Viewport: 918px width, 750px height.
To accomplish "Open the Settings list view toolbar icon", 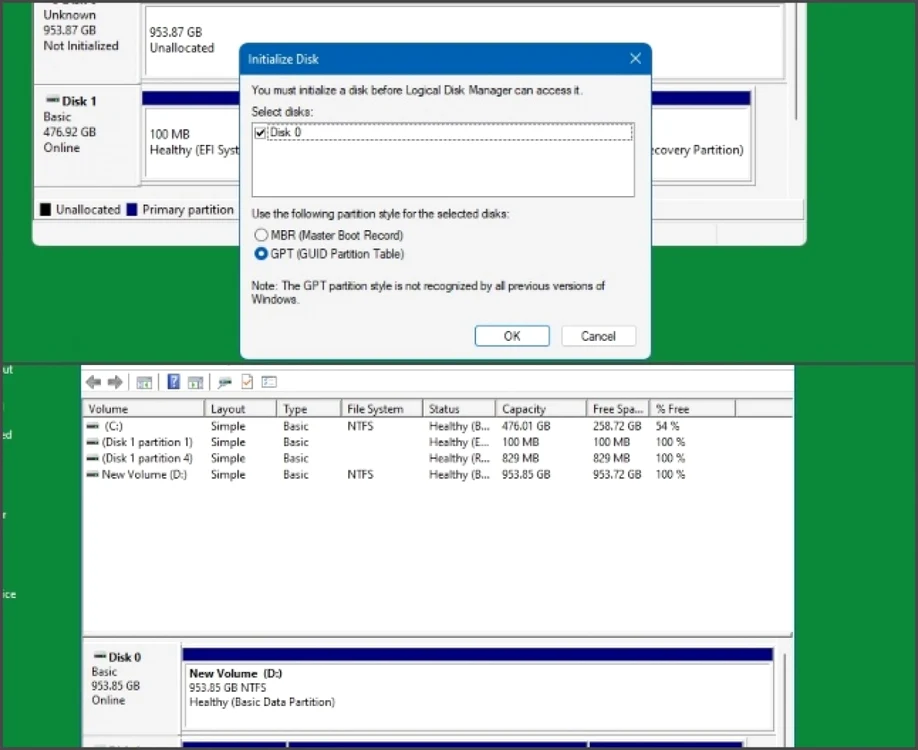I will pos(269,382).
